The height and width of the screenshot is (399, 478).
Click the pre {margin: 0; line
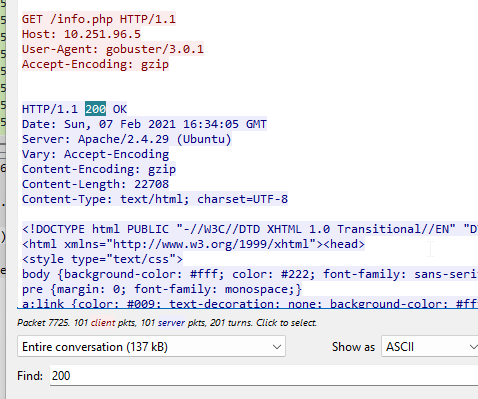click(x=162, y=289)
